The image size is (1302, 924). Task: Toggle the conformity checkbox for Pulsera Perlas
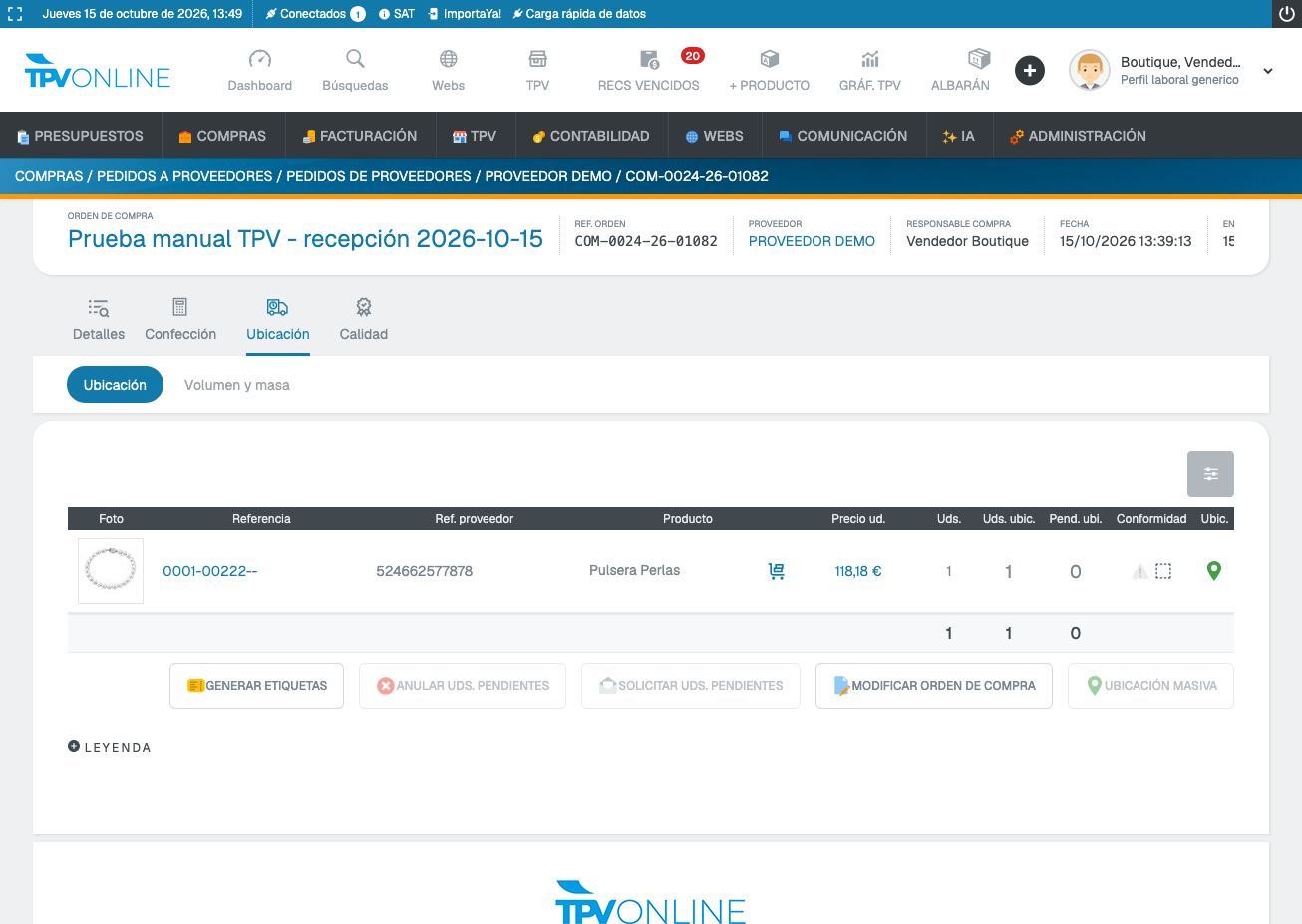[1163, 571]
